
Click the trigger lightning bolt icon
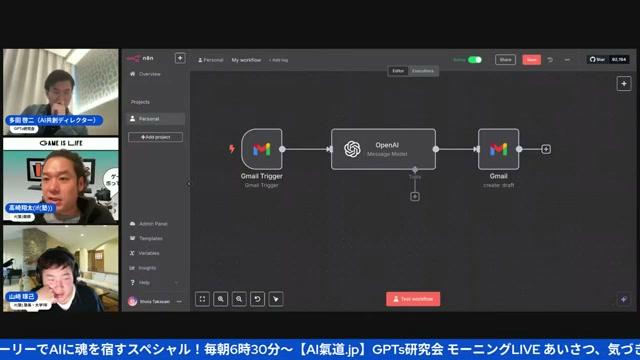tap(232, 149)
